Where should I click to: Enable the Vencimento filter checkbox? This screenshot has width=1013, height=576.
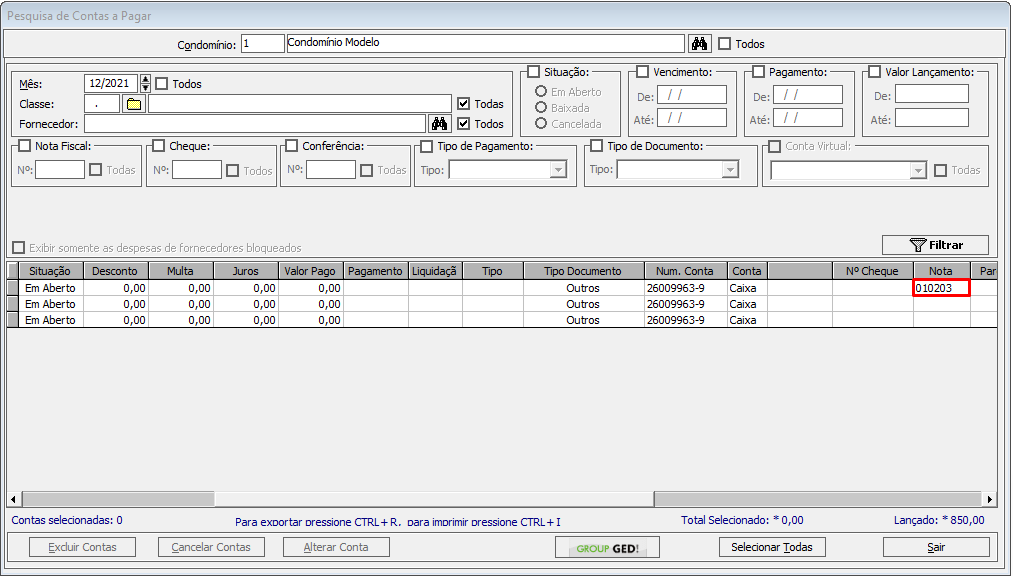[x=642, y=72]
